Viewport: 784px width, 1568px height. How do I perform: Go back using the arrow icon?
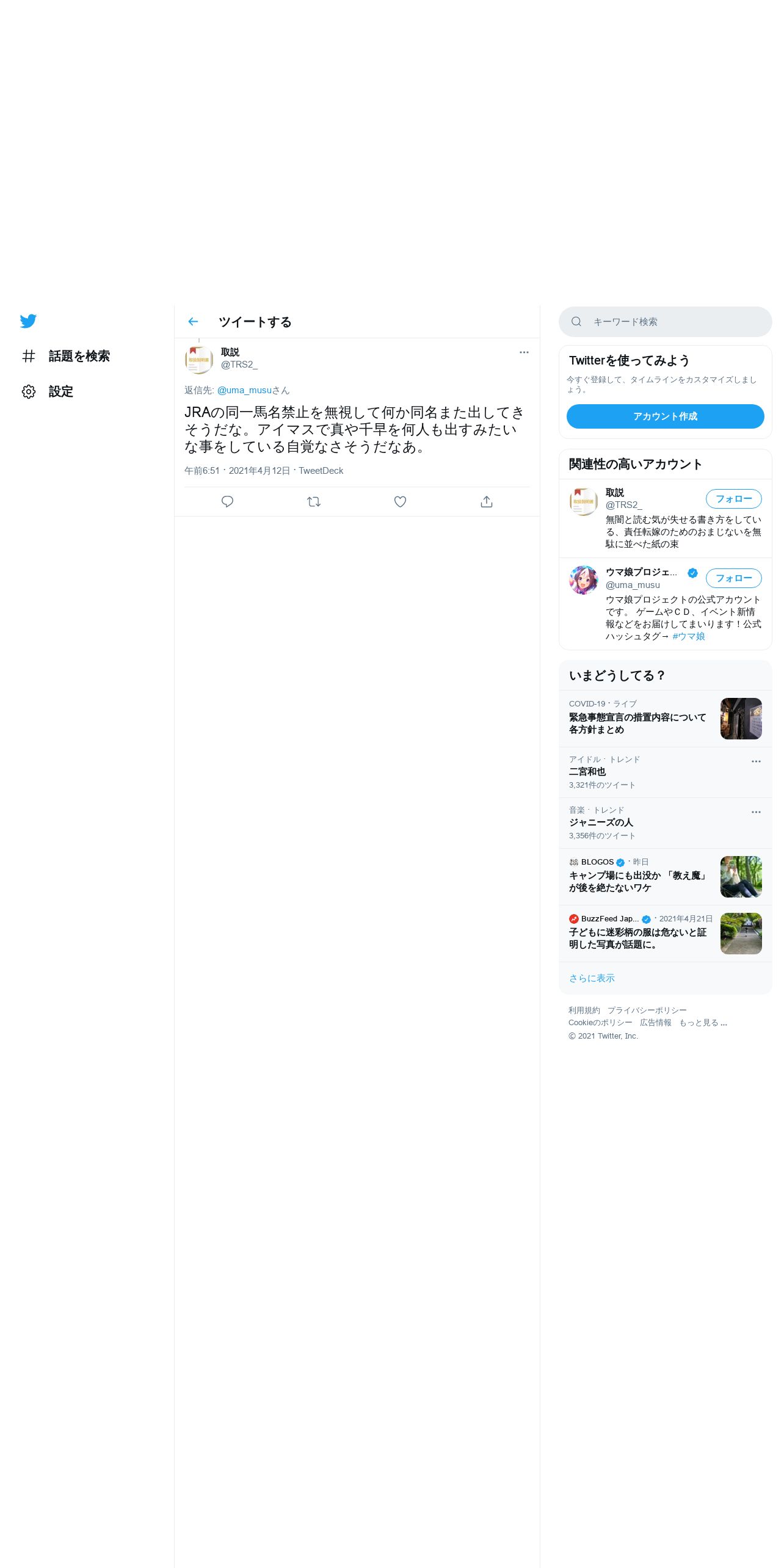pos(194,322)
